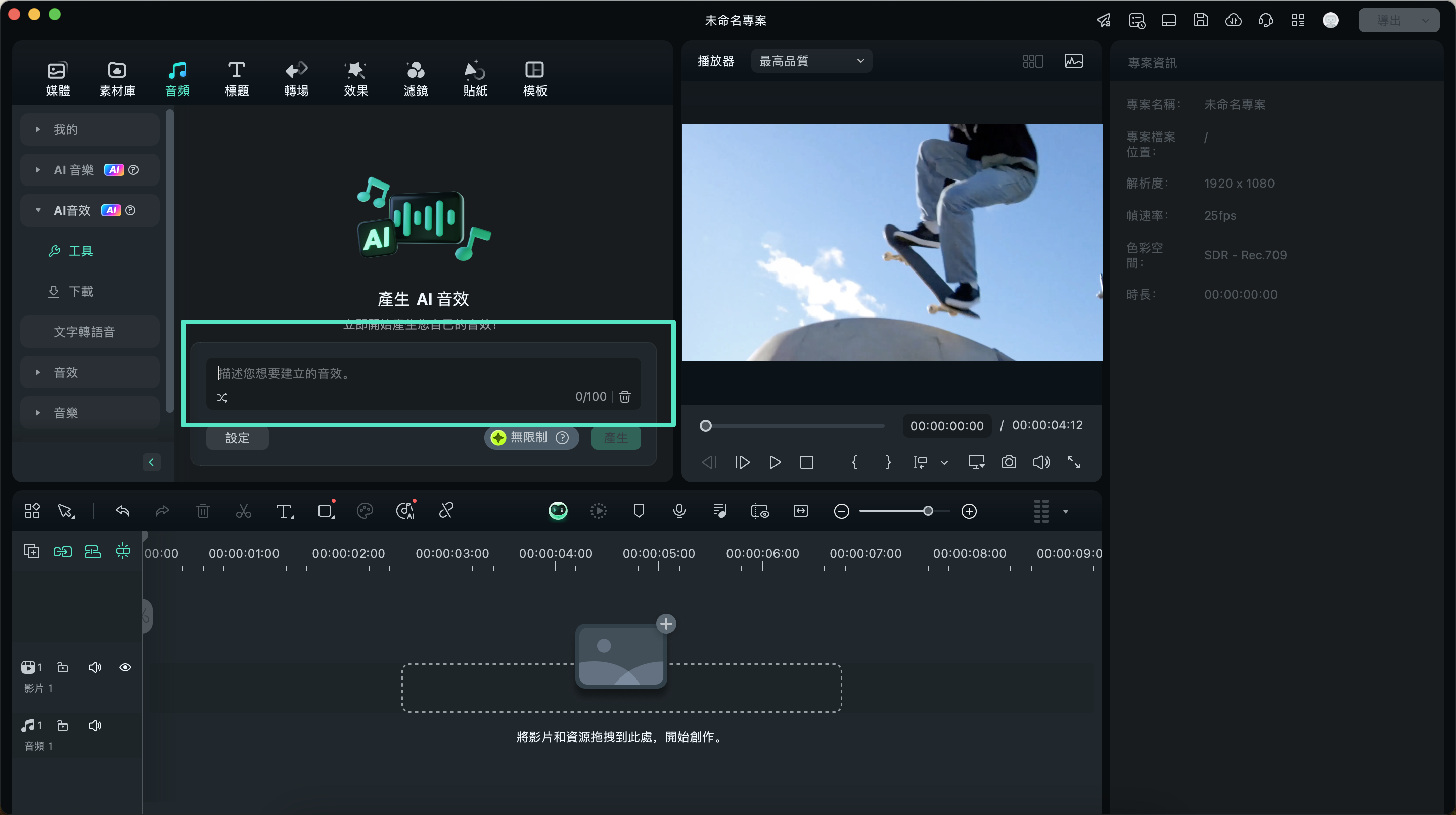Open the 濾鏡 filters tab

pos(416,78)
